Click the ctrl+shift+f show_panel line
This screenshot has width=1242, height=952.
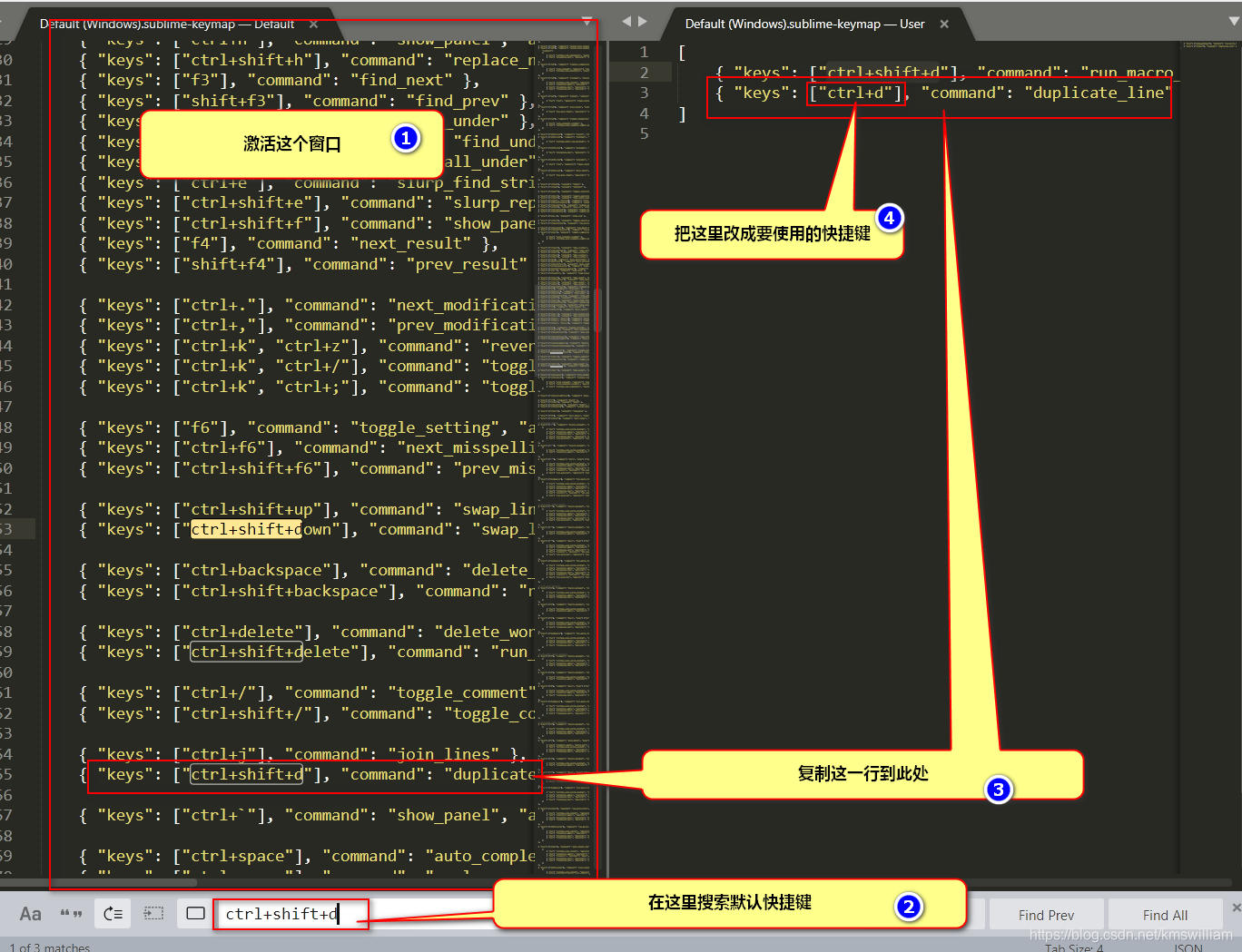click(307, 223)
